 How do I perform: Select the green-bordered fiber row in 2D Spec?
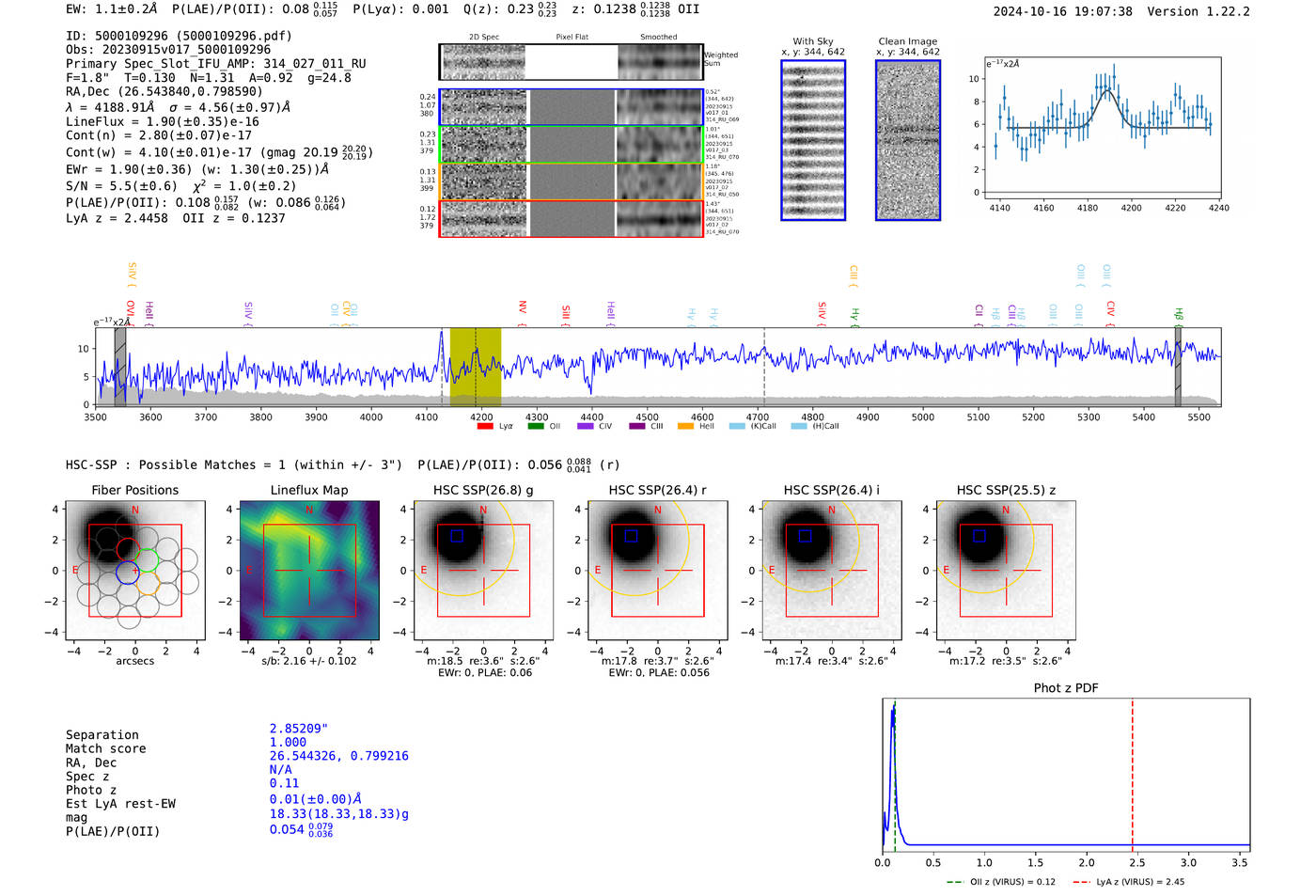coord(572,145)
